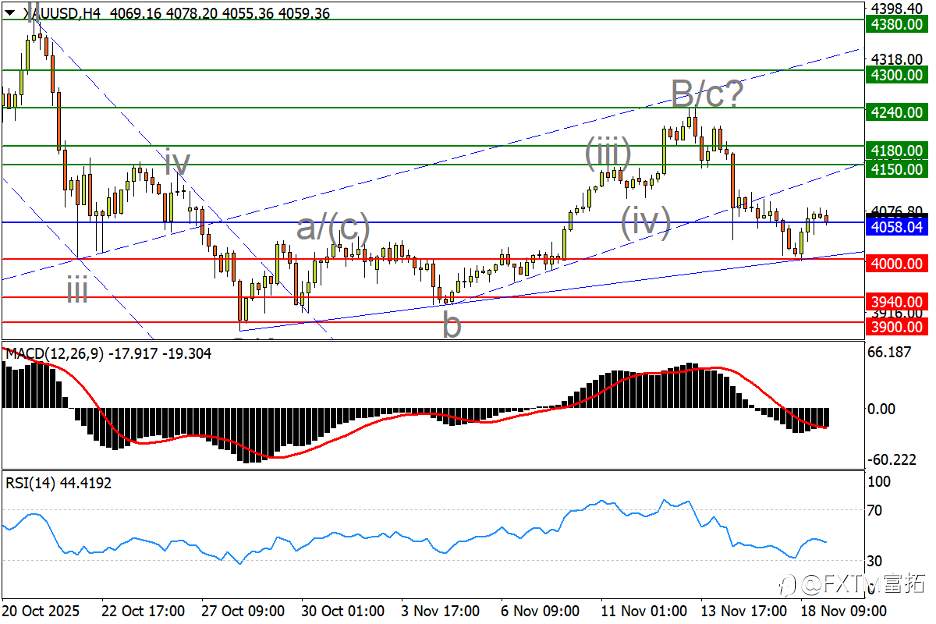
Task: Select the RSI 30 level scale label
Action: (x=875, y=560)
